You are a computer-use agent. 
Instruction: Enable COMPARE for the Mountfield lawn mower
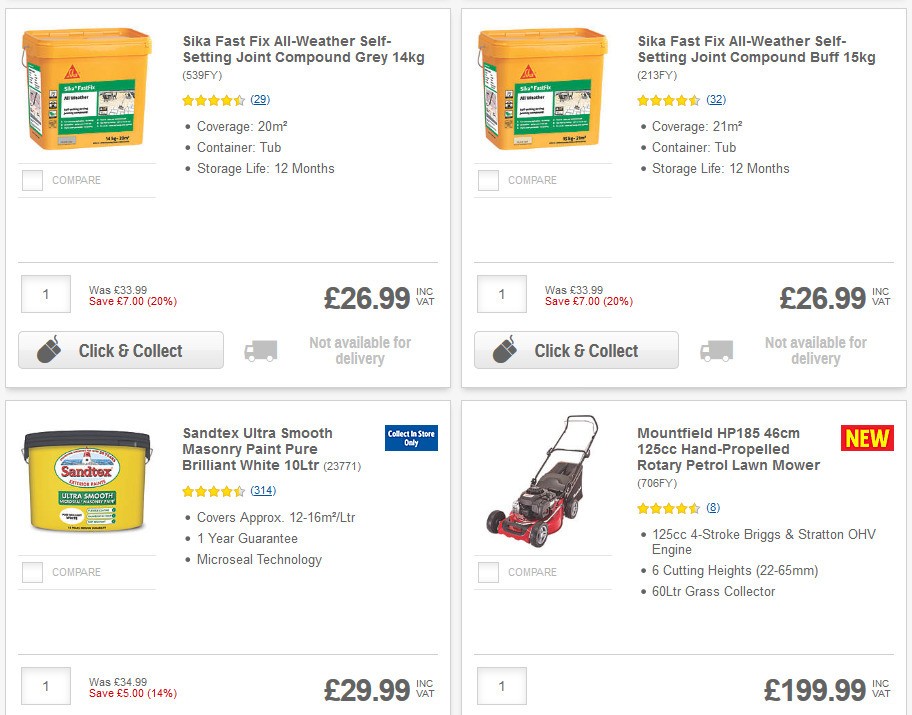(x=487, y=572)
